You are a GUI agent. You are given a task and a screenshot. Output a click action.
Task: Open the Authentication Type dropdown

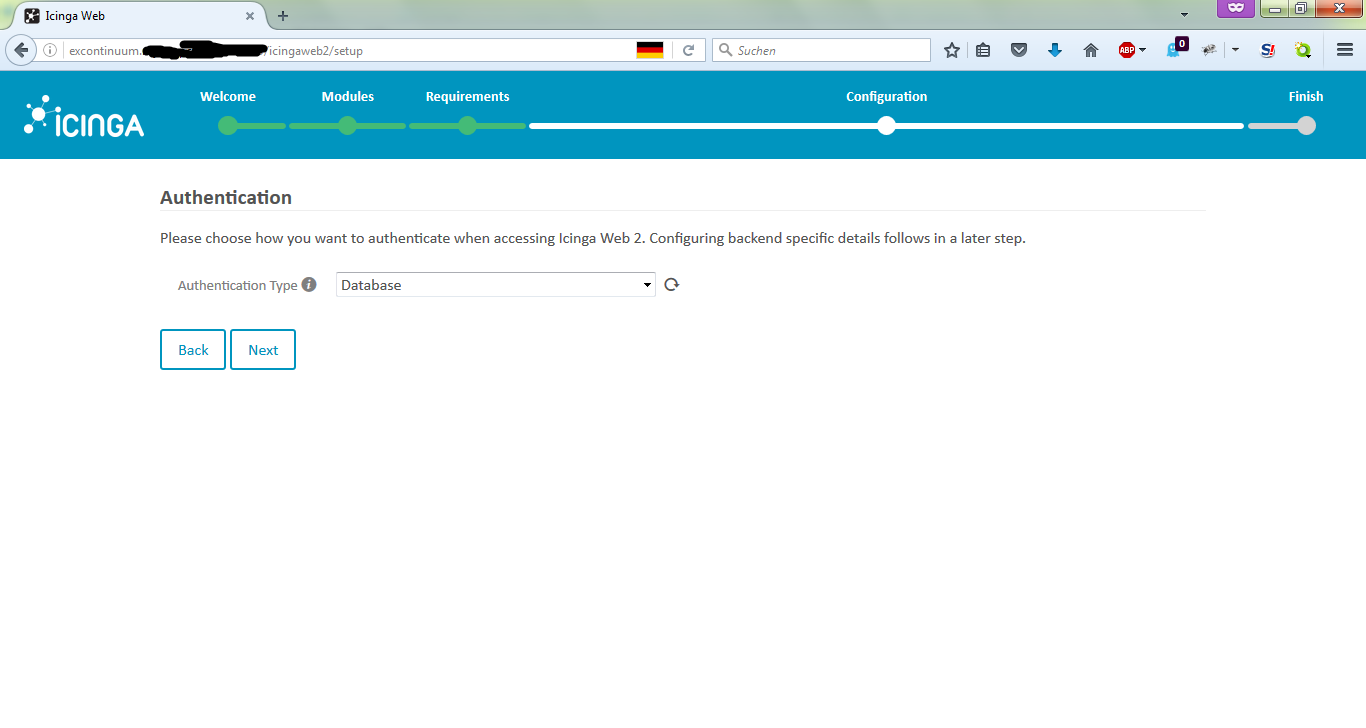(x=495, y=285)
